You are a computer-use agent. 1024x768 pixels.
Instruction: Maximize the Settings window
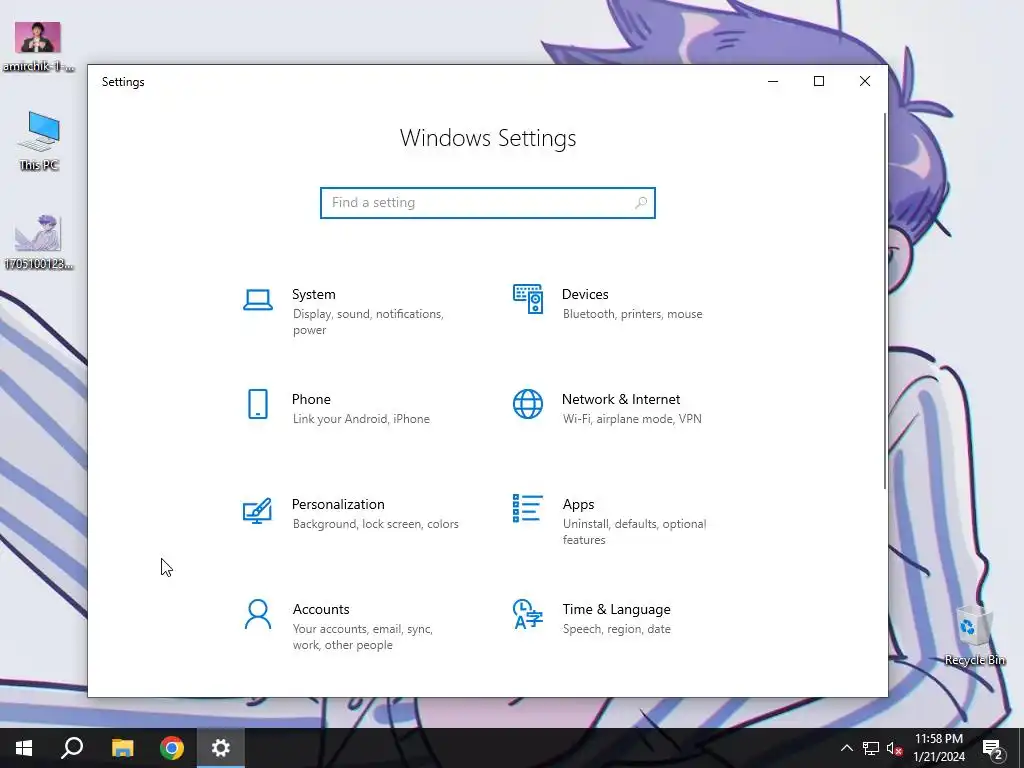(x=819, y=82)
